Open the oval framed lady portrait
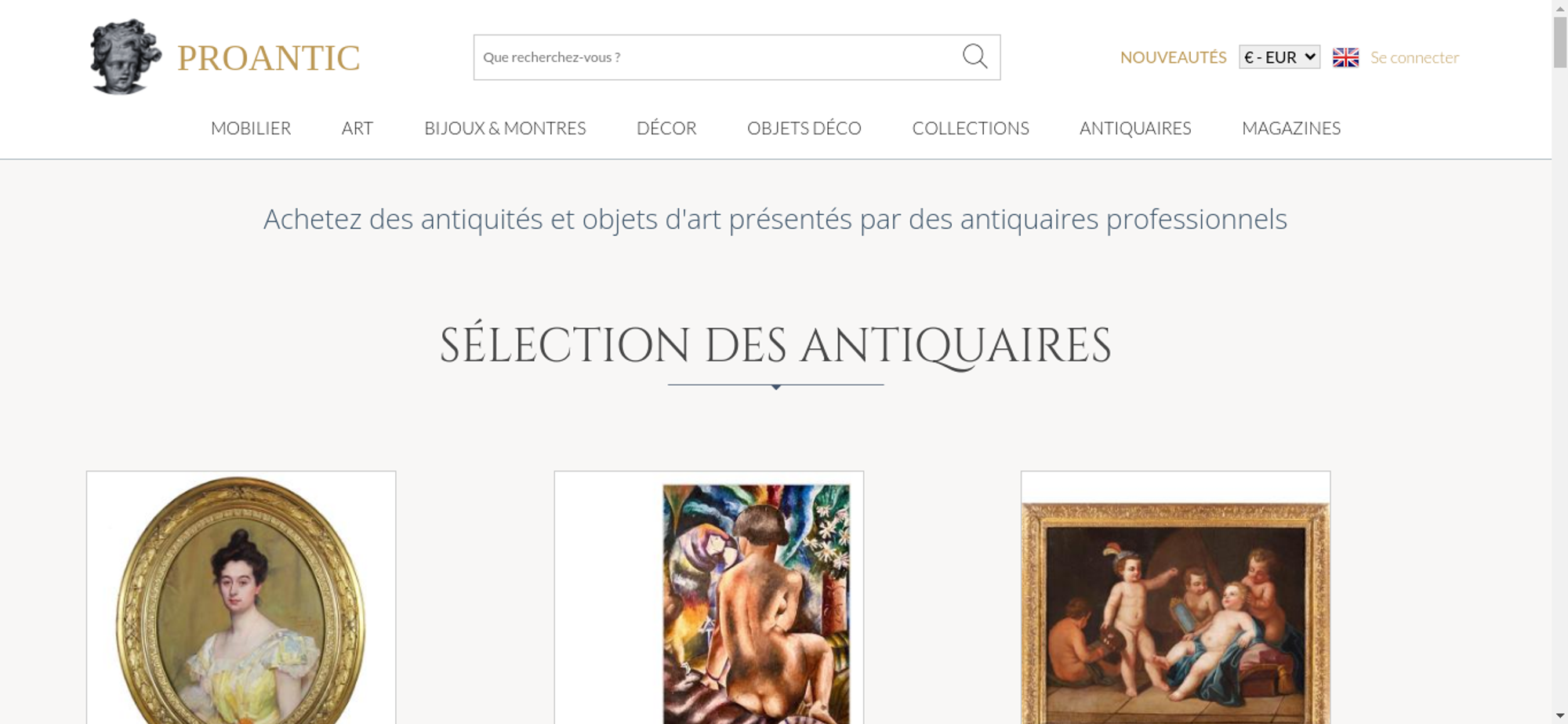The height and width of the screenshot is (724, 1568). coord(241,598)
